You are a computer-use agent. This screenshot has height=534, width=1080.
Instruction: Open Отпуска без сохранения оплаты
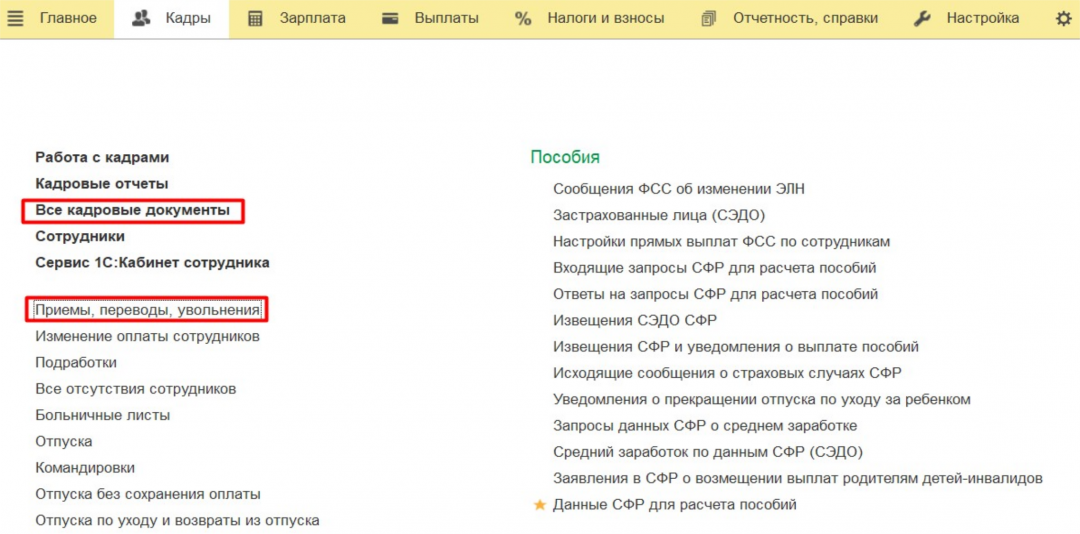pos(148,494)
